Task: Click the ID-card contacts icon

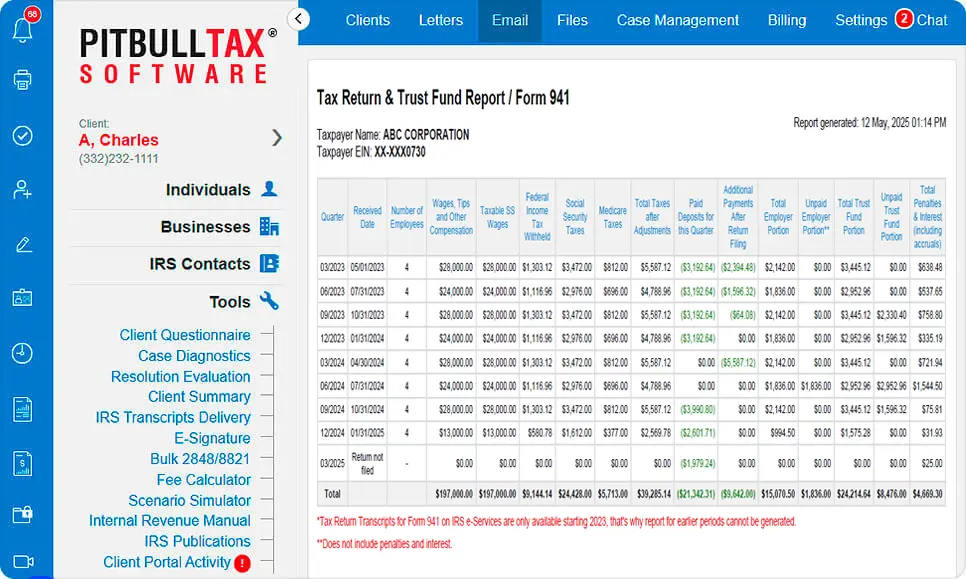Action: tap(23, 297)
